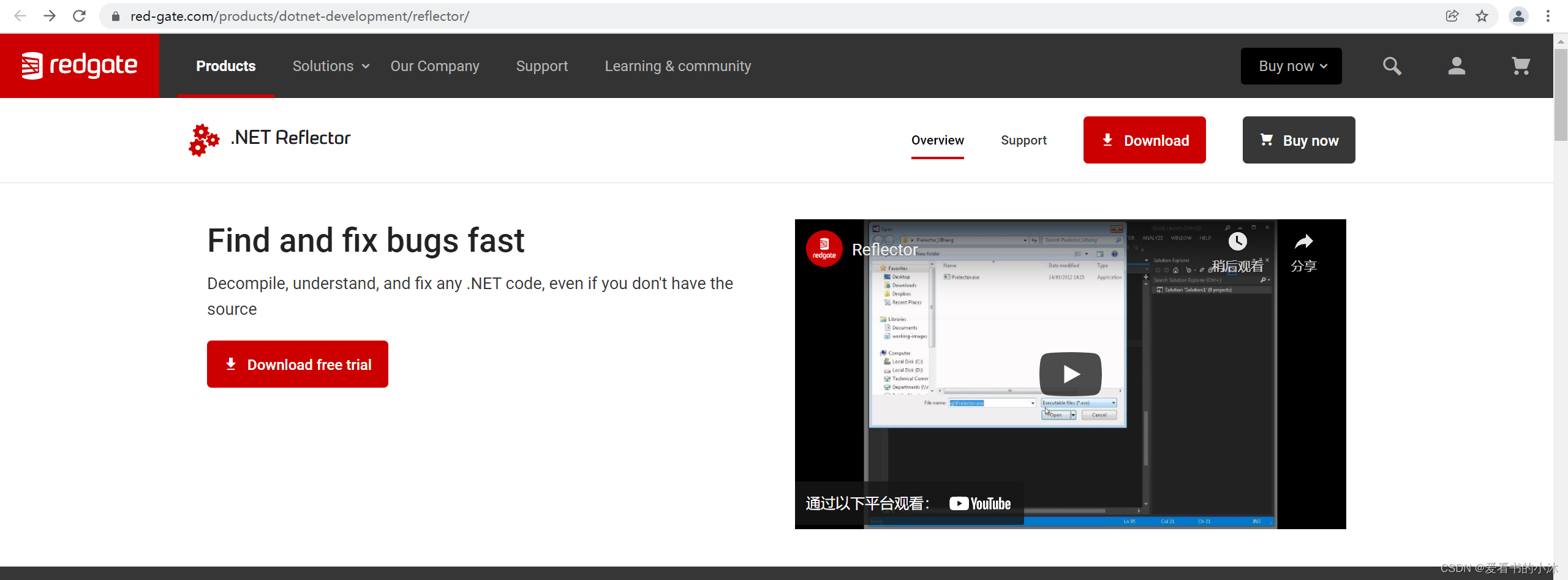Viewport: 1568px width, 580px height.
Task: Play the Reflector video
Action: click(x=1070, y=374)
